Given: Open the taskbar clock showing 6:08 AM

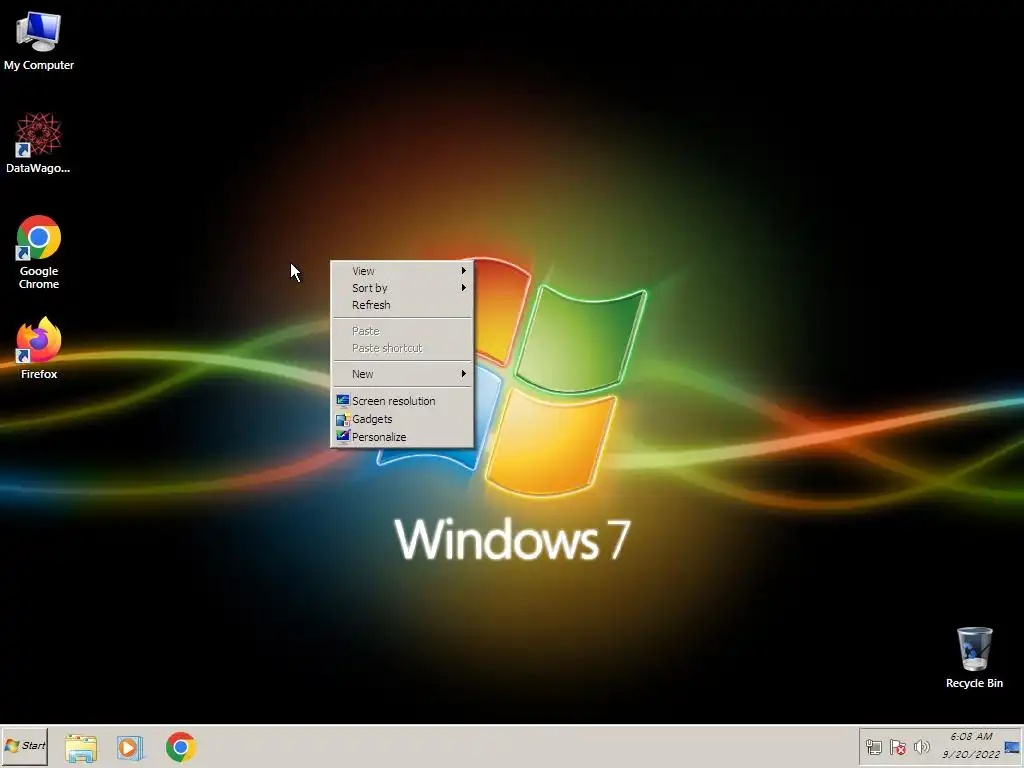Looking at the screenshot, I should tap(971, 745).
